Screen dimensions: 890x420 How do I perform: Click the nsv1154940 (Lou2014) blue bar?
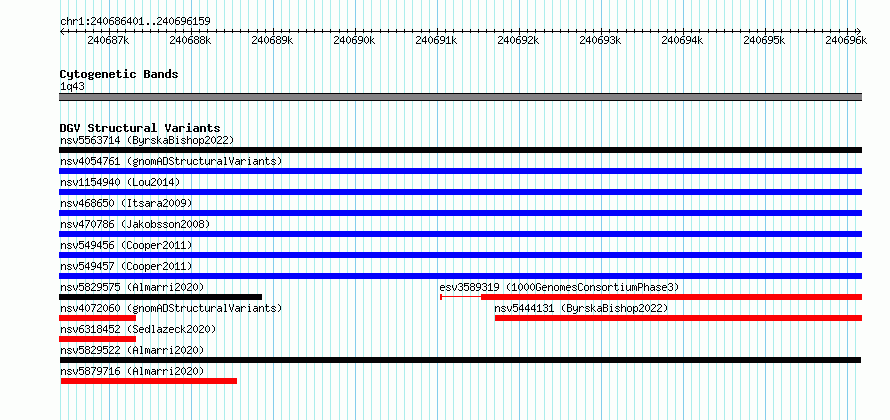460,192
